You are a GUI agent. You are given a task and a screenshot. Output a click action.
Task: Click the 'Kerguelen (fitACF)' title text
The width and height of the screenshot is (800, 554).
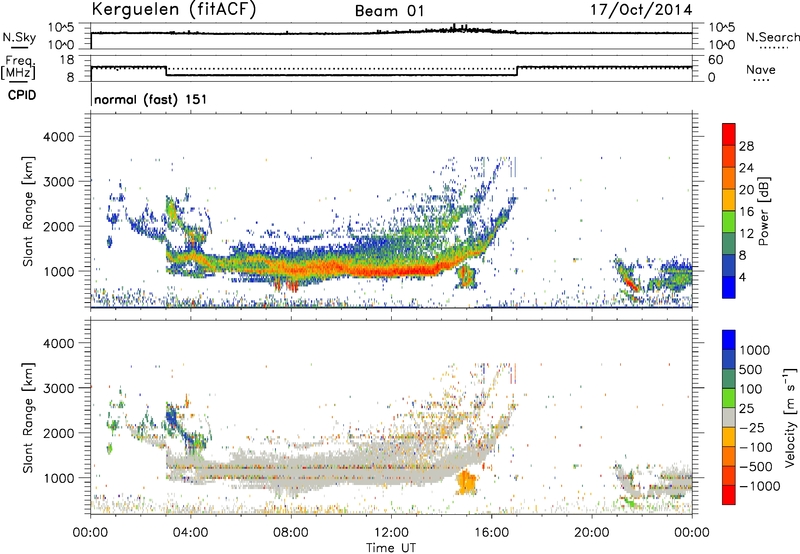[x=173, y=9]
